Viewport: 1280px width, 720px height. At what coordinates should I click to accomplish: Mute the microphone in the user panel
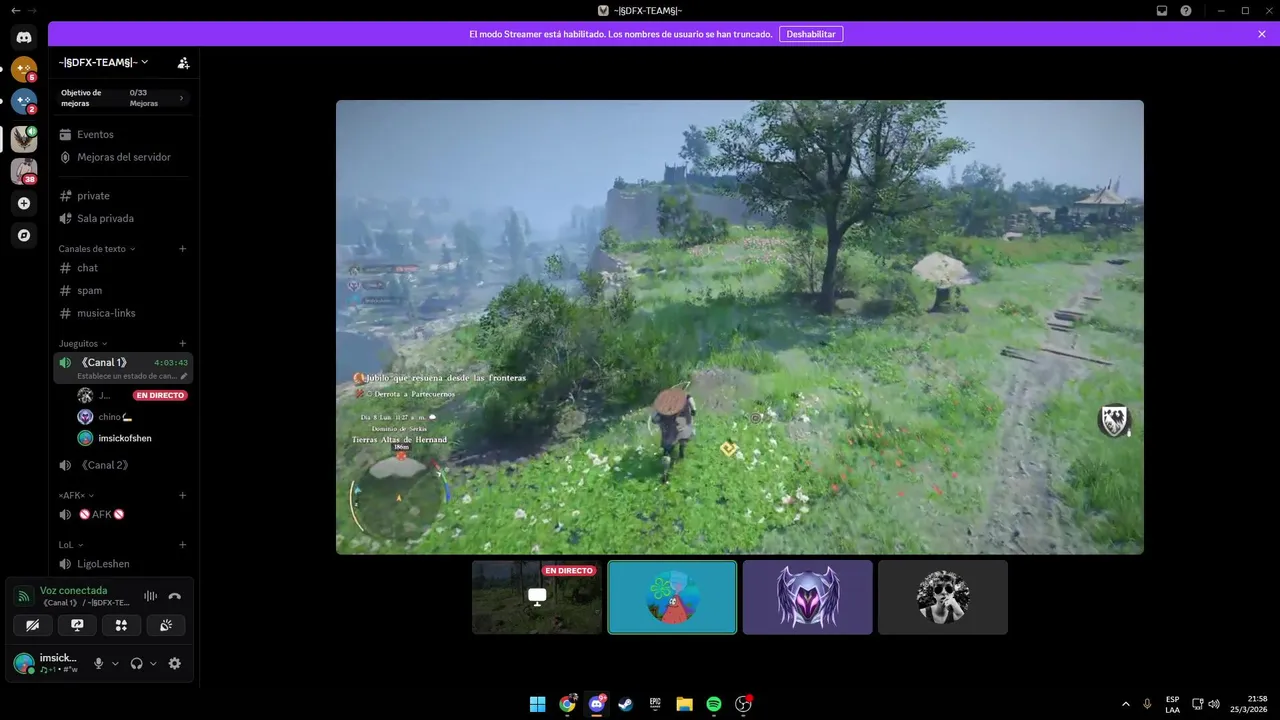click(x=98, y=663)
